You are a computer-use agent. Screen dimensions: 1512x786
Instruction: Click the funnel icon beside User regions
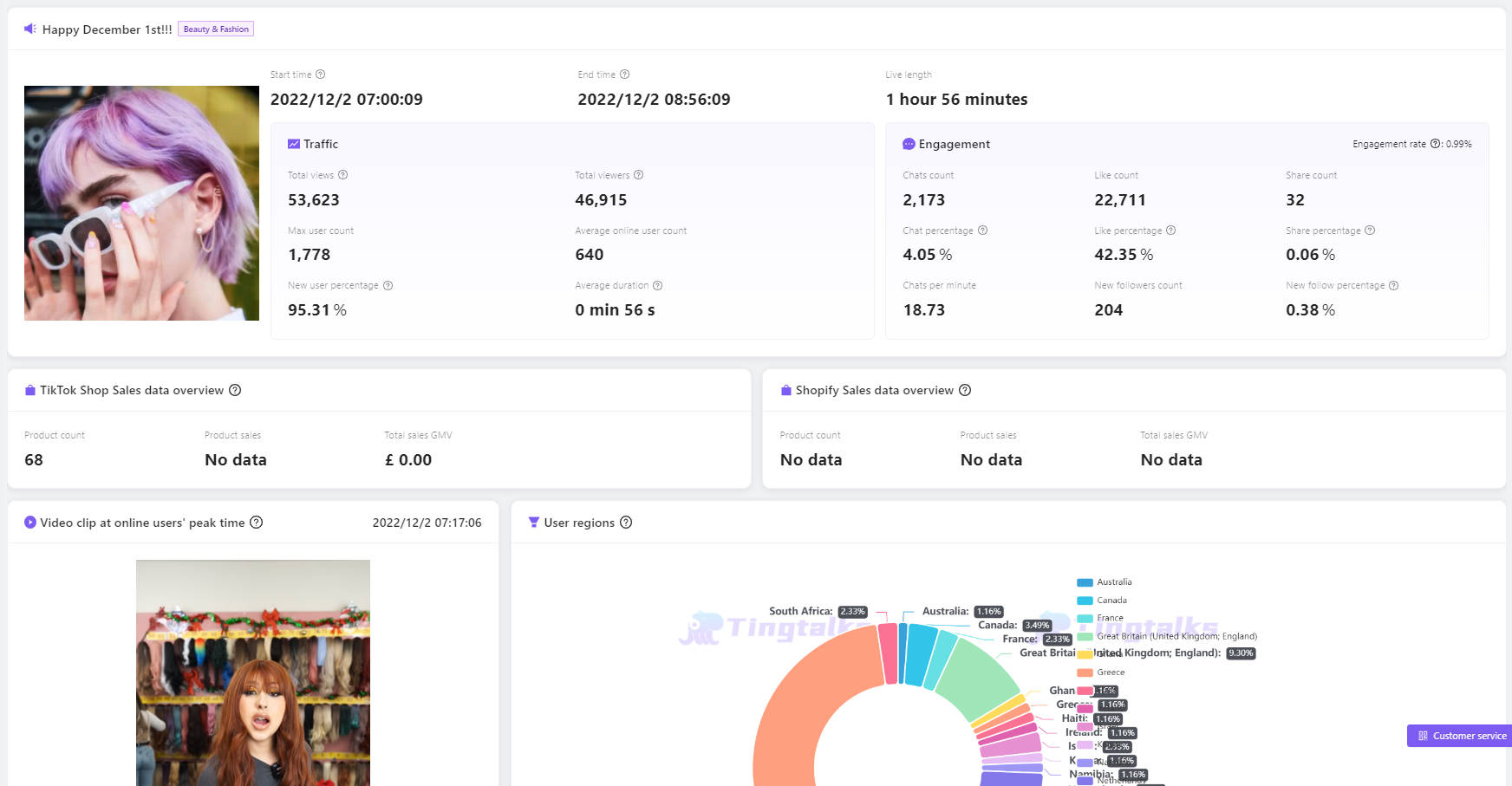click(x=533, y=523)
